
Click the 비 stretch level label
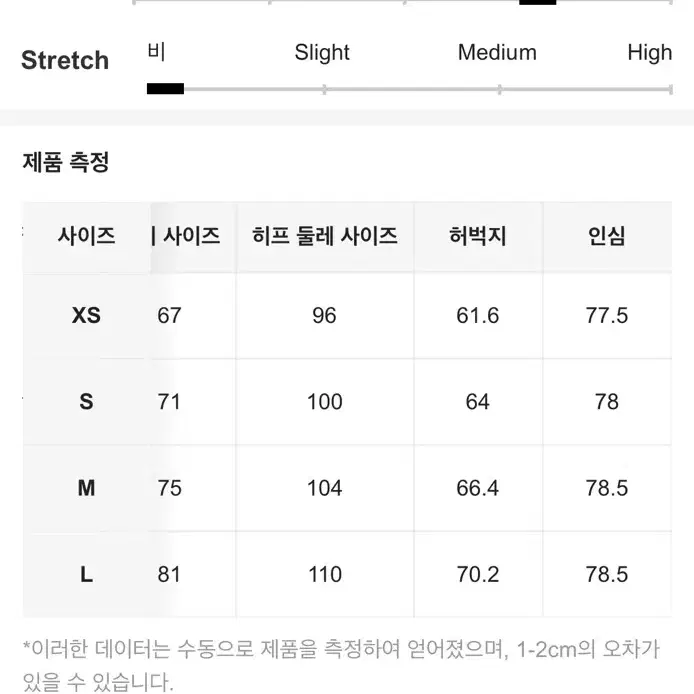(x=156, y=52)
